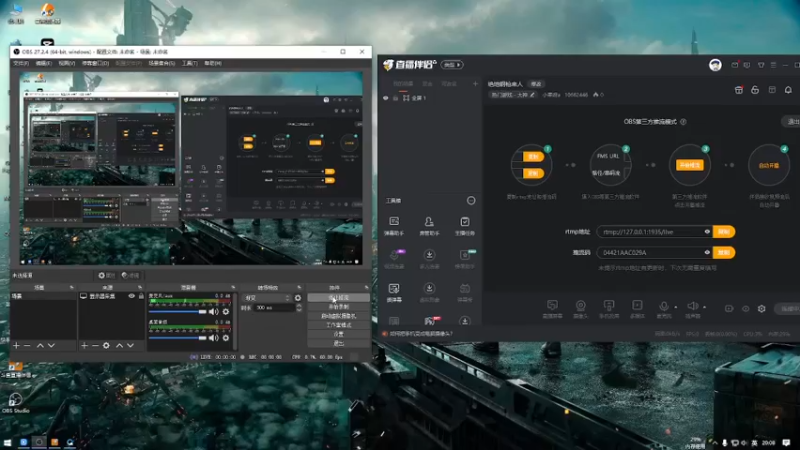The width and height of the screenshot is (800, 450).
Task: Open microphone channel settings gear in mixer
Action: [x=226, y=312]
